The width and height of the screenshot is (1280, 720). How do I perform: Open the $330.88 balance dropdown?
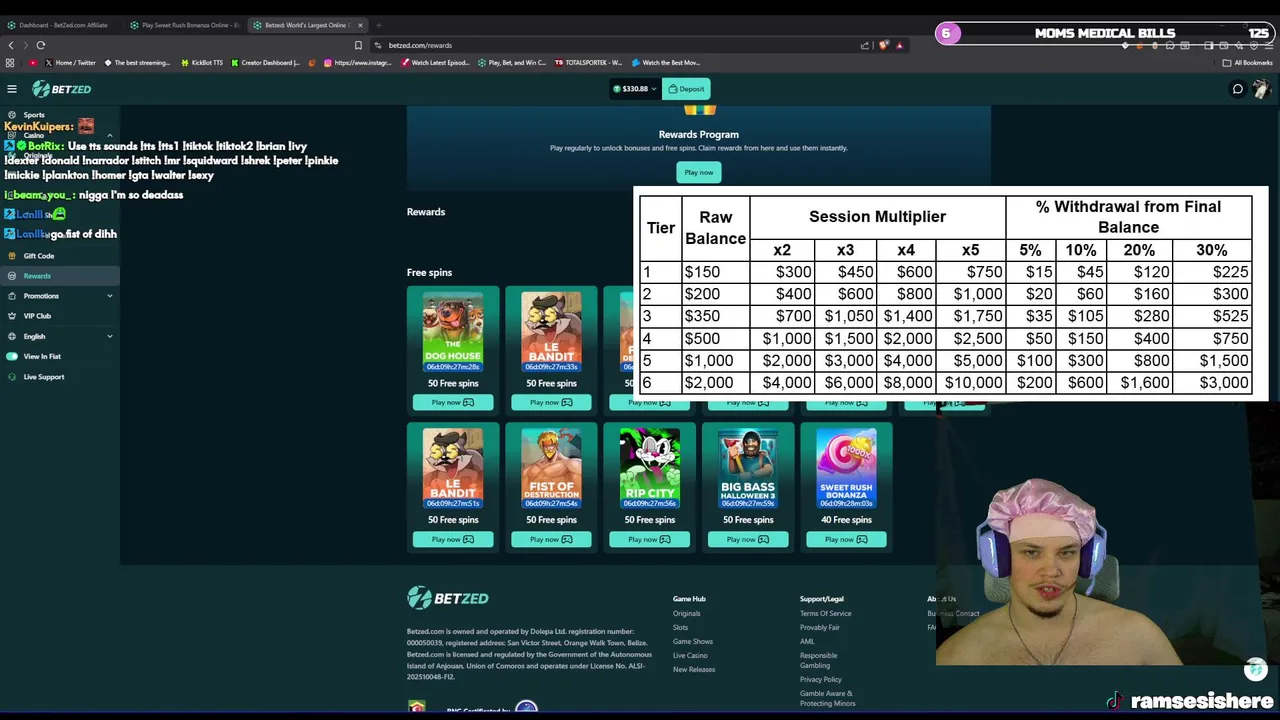click(x=636, y=89)
